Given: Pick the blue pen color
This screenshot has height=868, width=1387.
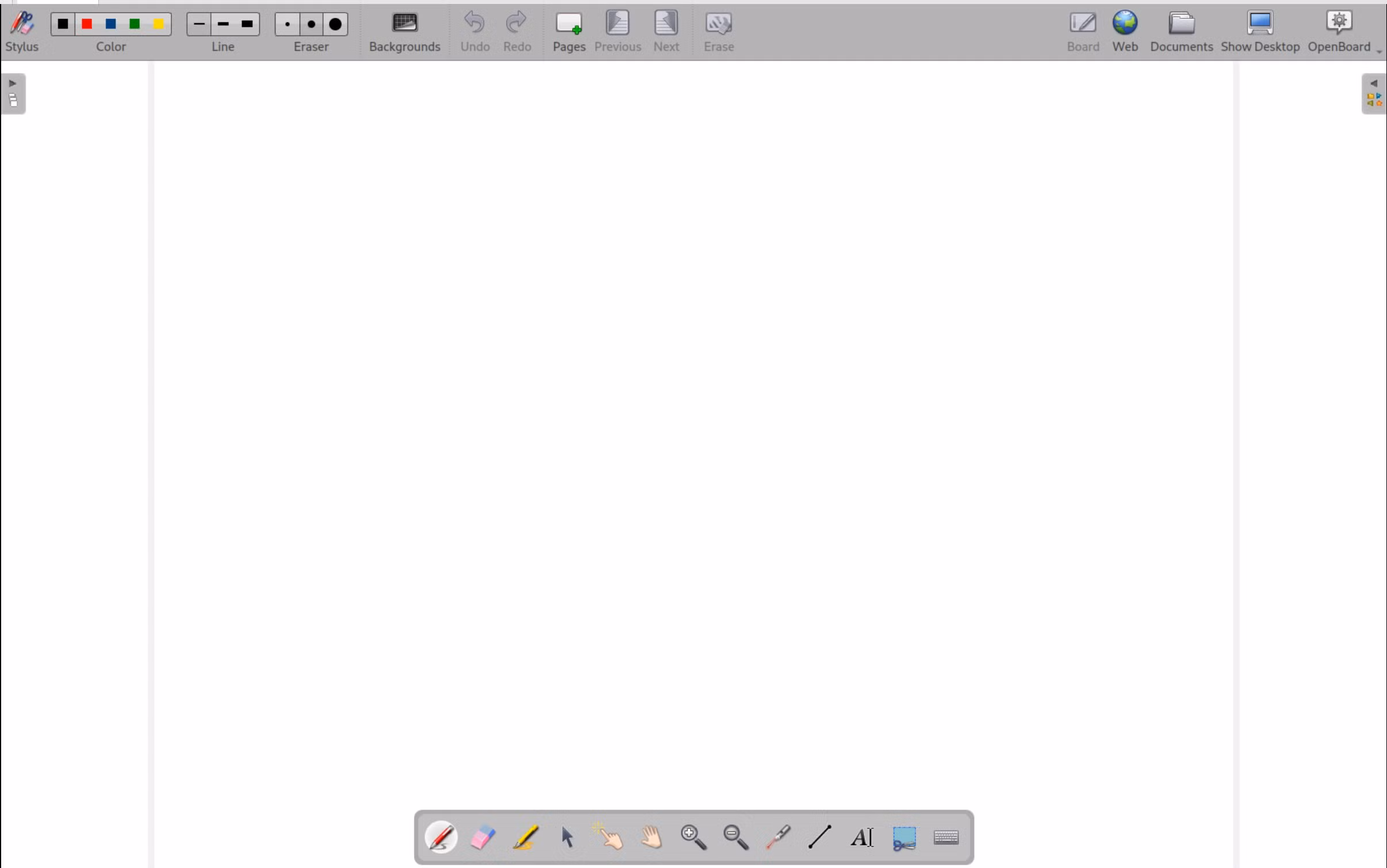Looking at the screenshot, I should click(x=111, y=24).
